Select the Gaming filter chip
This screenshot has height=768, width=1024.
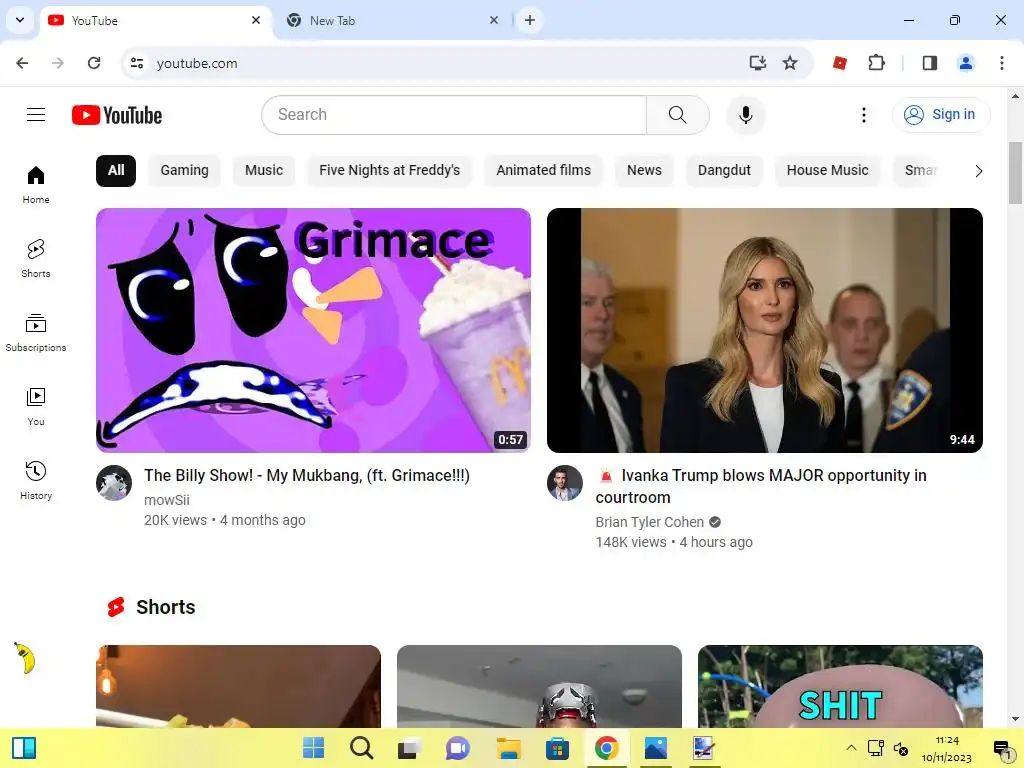pos(184,170)
